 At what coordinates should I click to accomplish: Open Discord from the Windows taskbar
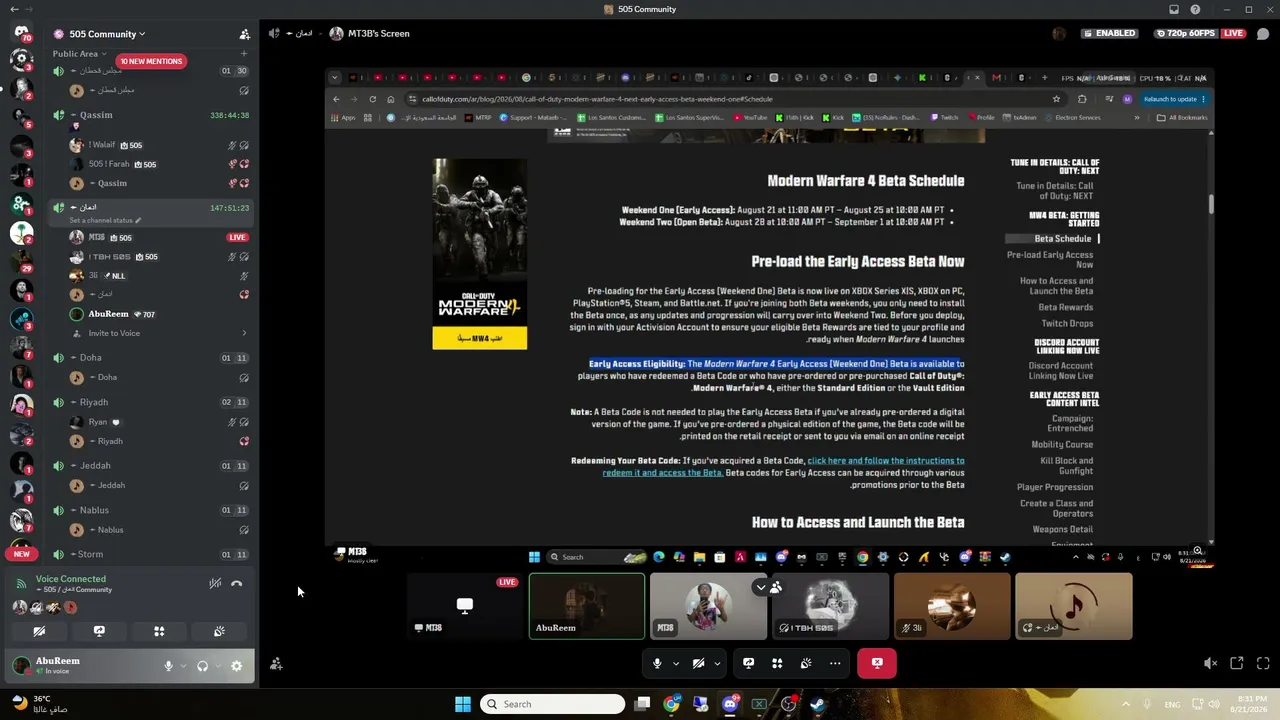coord(730,704)
